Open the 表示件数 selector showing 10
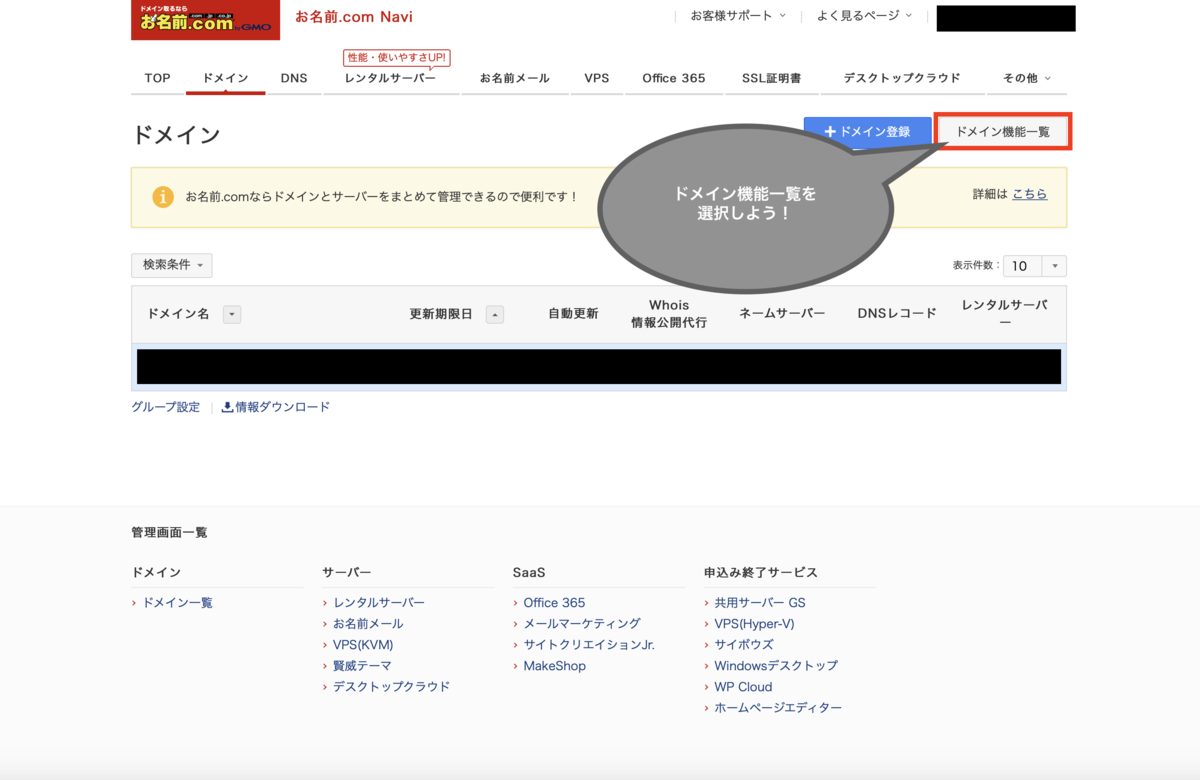The width and height of the screenshot is (1200, 780). coord(1035,266)
